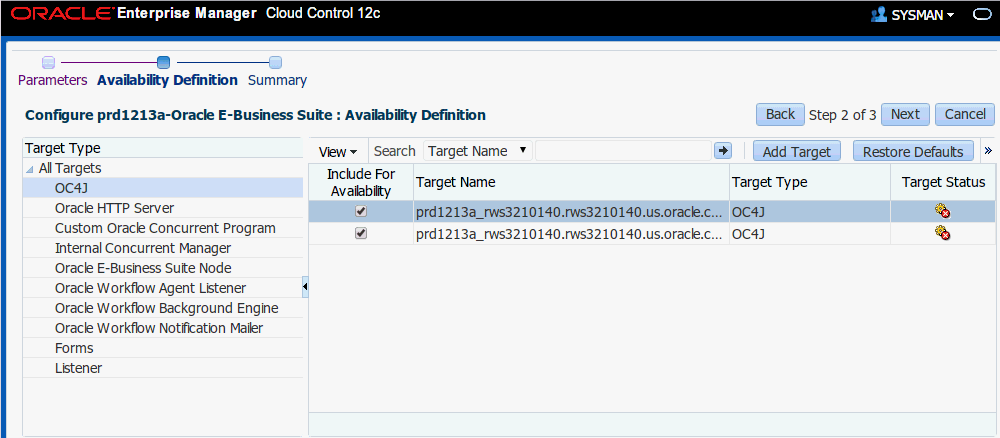Click the Cancel button
The height and width of the screenshot is (438, 1000).
click(965, 114)
